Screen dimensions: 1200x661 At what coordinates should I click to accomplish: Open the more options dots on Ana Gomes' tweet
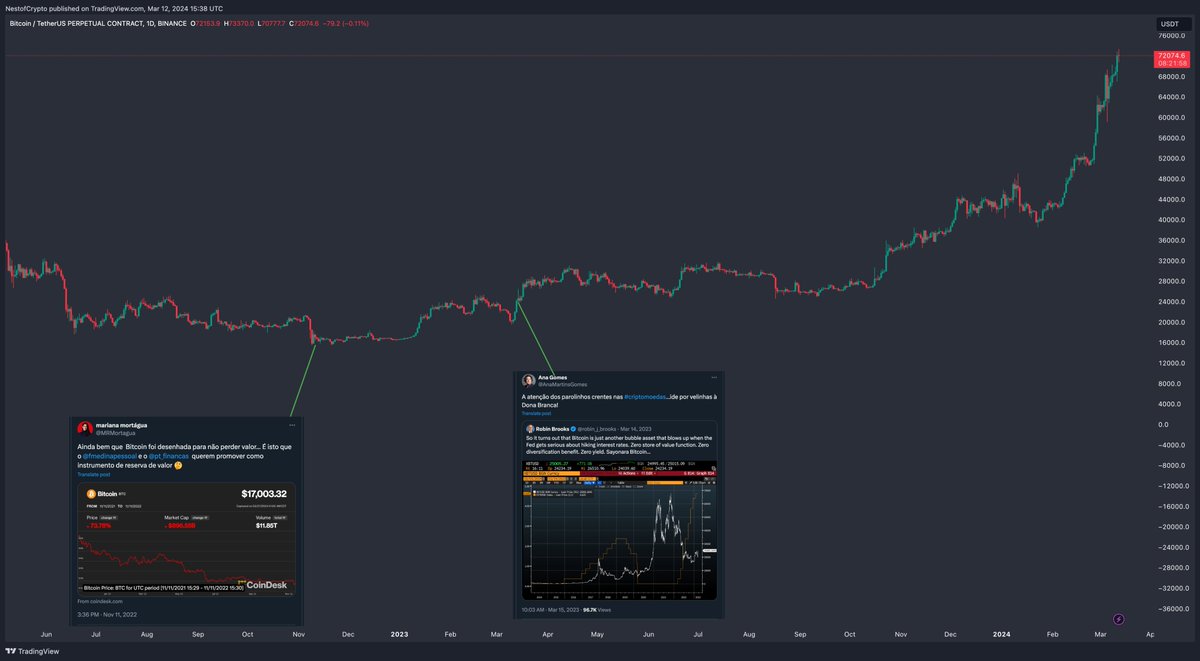(714, 377)
